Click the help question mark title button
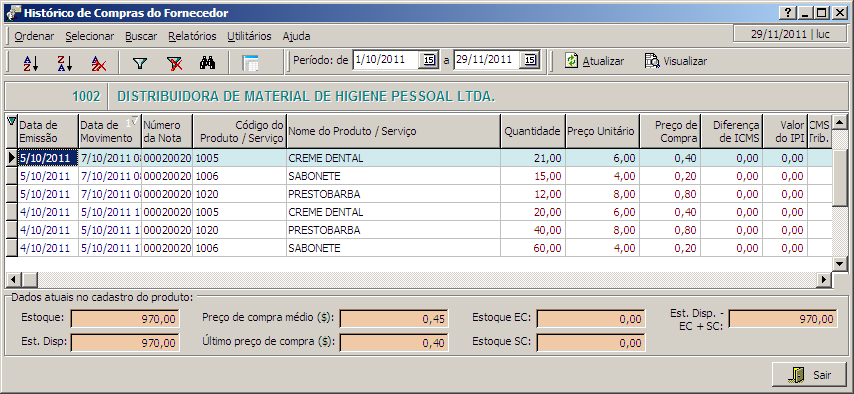 (788, 13)
